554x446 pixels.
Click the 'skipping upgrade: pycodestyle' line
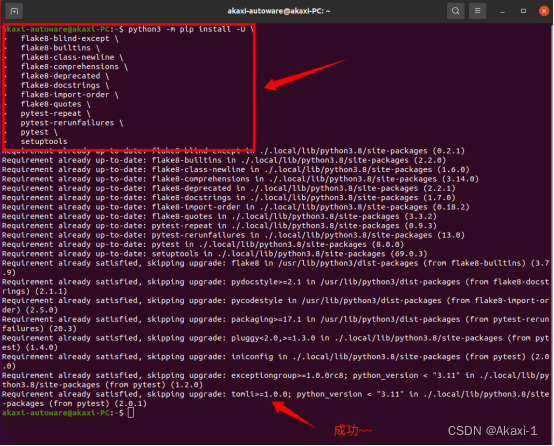276,305
